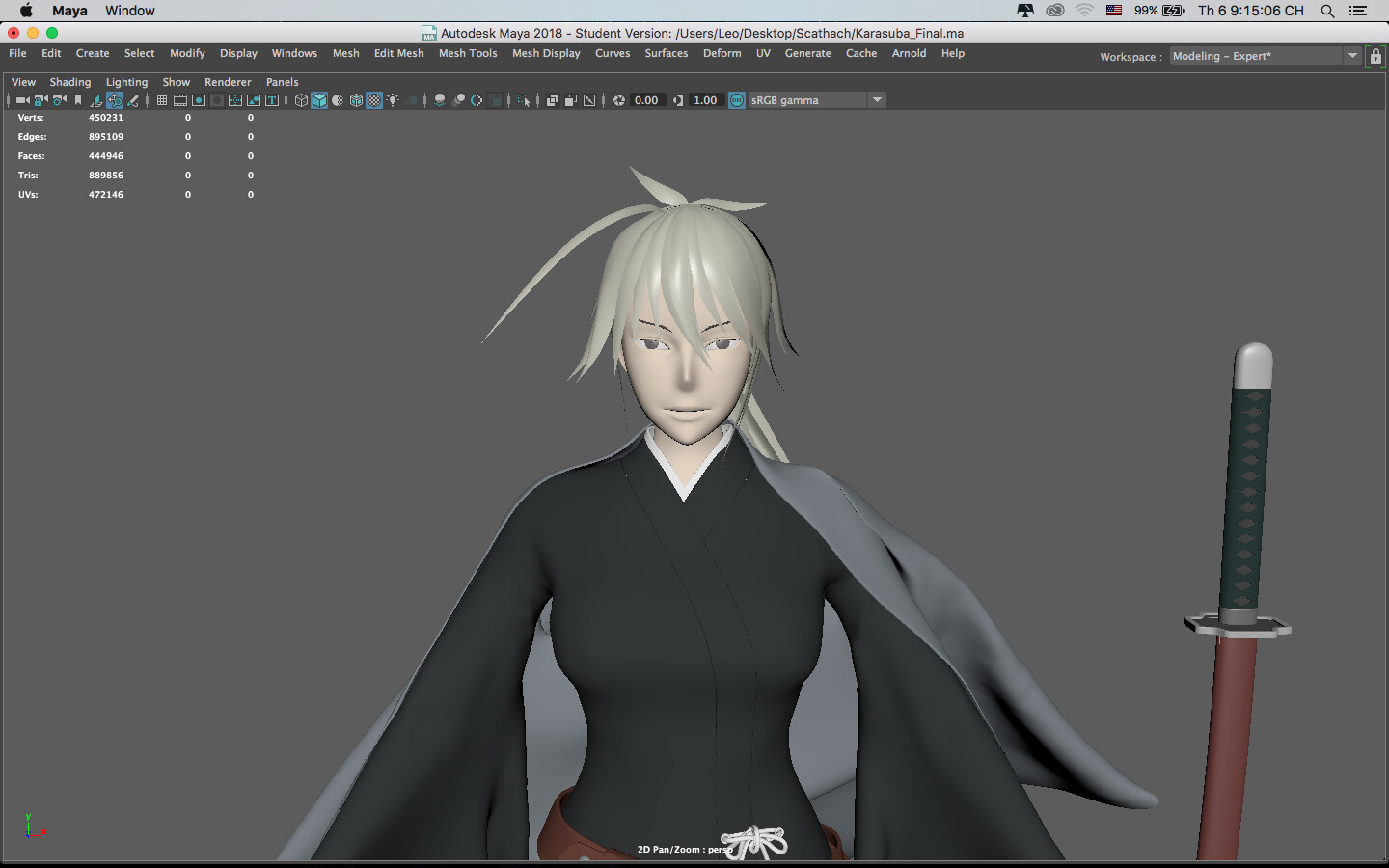Toggle color management ON button
This screenshot has width=1389, height=868.
pyautogui.click(x=737, y=100)
